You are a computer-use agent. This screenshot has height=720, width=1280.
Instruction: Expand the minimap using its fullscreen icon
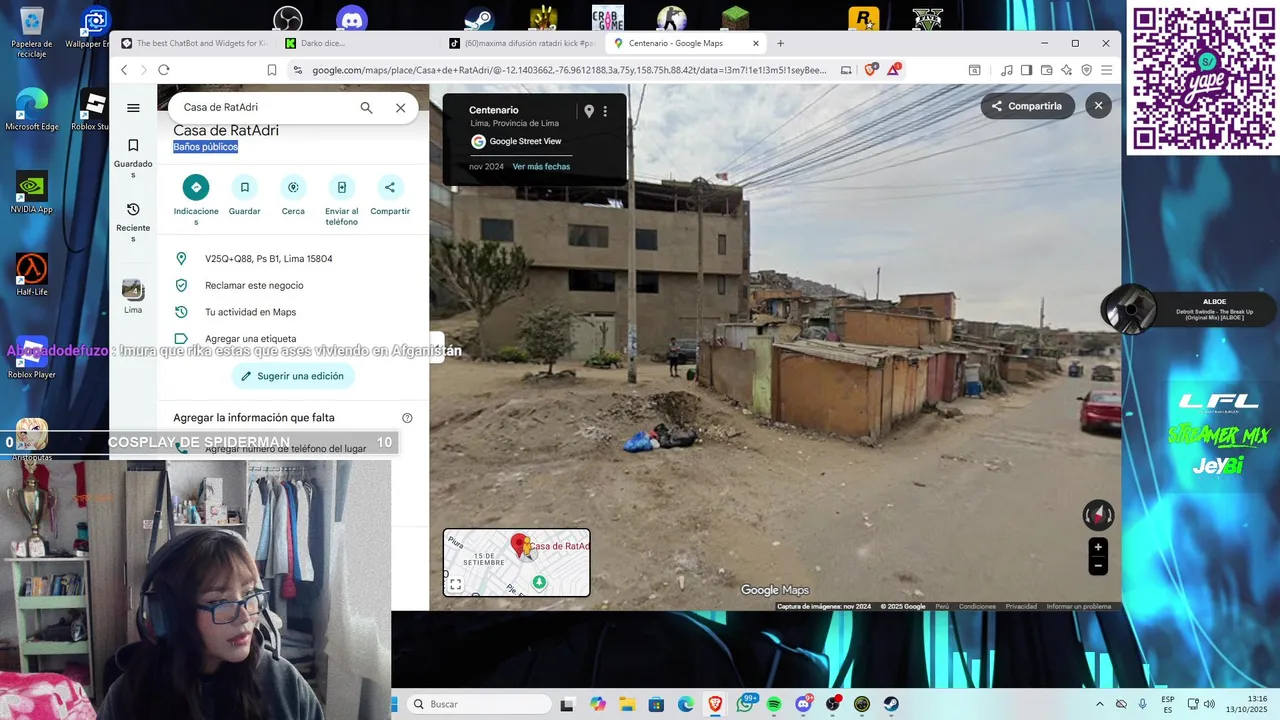point(455,585)
